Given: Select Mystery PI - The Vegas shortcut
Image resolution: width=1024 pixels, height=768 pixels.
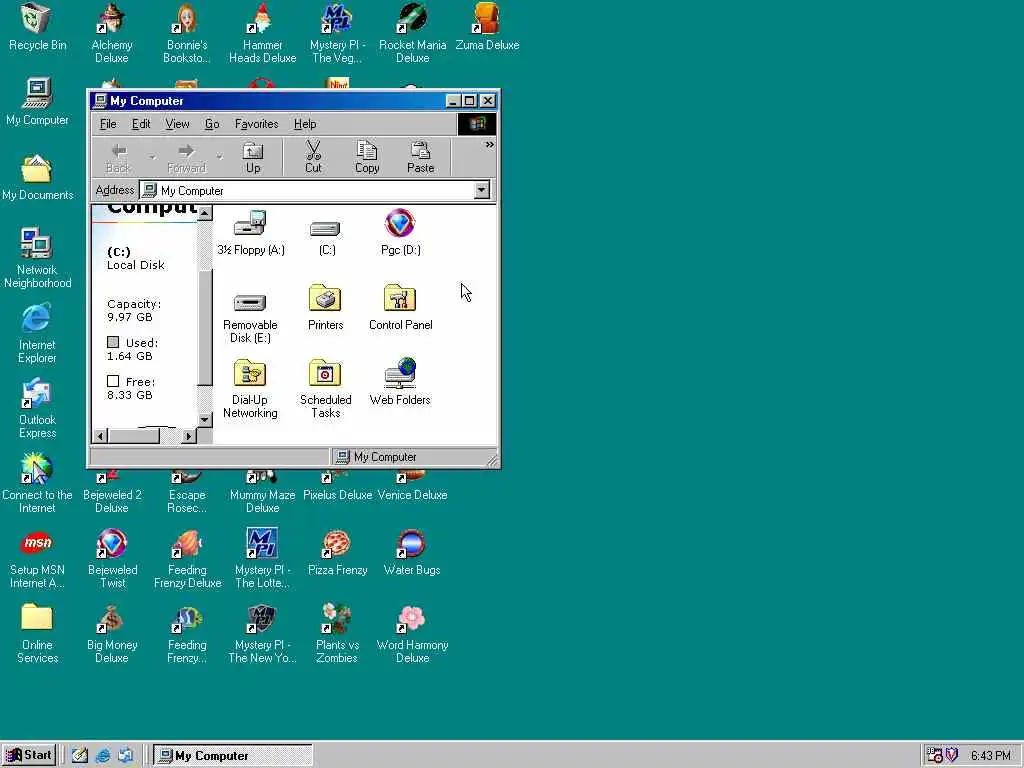Looking at the screenshot, I should [x=338, y=33].
